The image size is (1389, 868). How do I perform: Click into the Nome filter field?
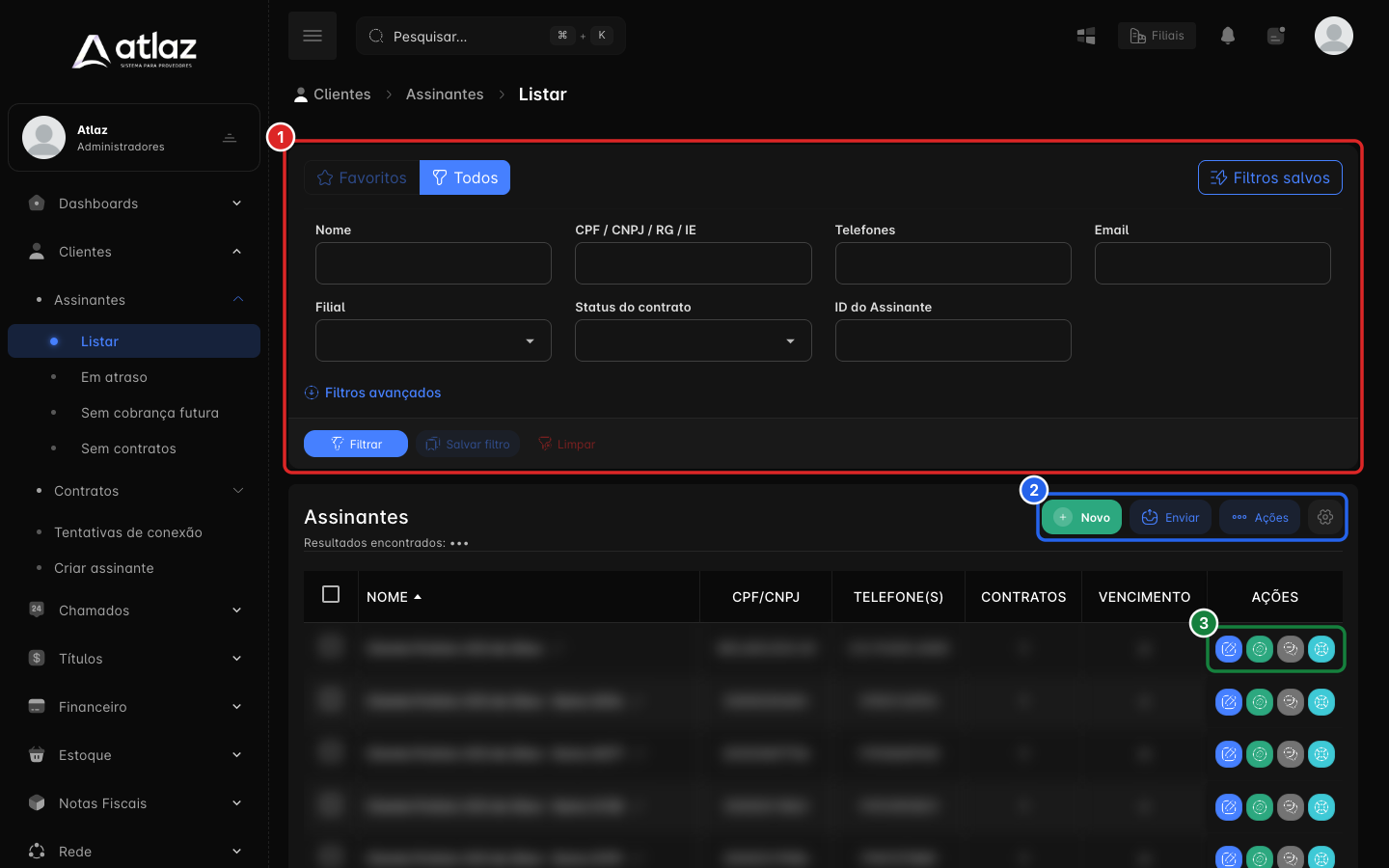point(433,263)
